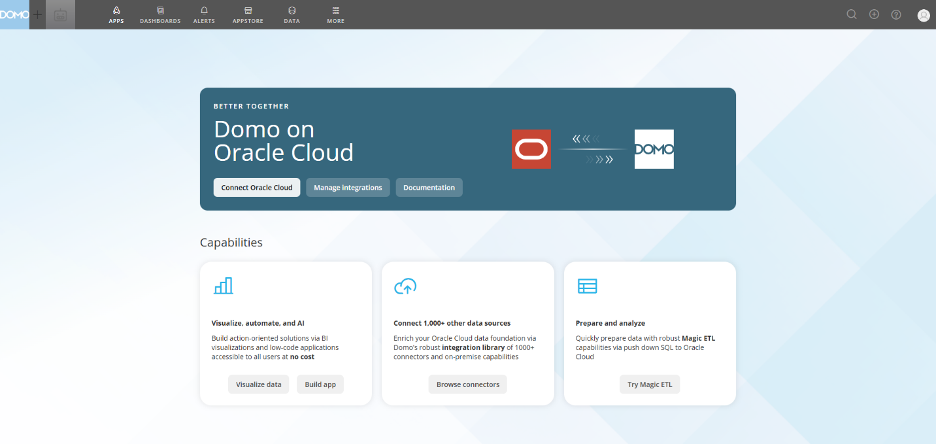Click the search magnifier icon
Image resolution: width=936 pixels, height=444 pixels.
852,14
